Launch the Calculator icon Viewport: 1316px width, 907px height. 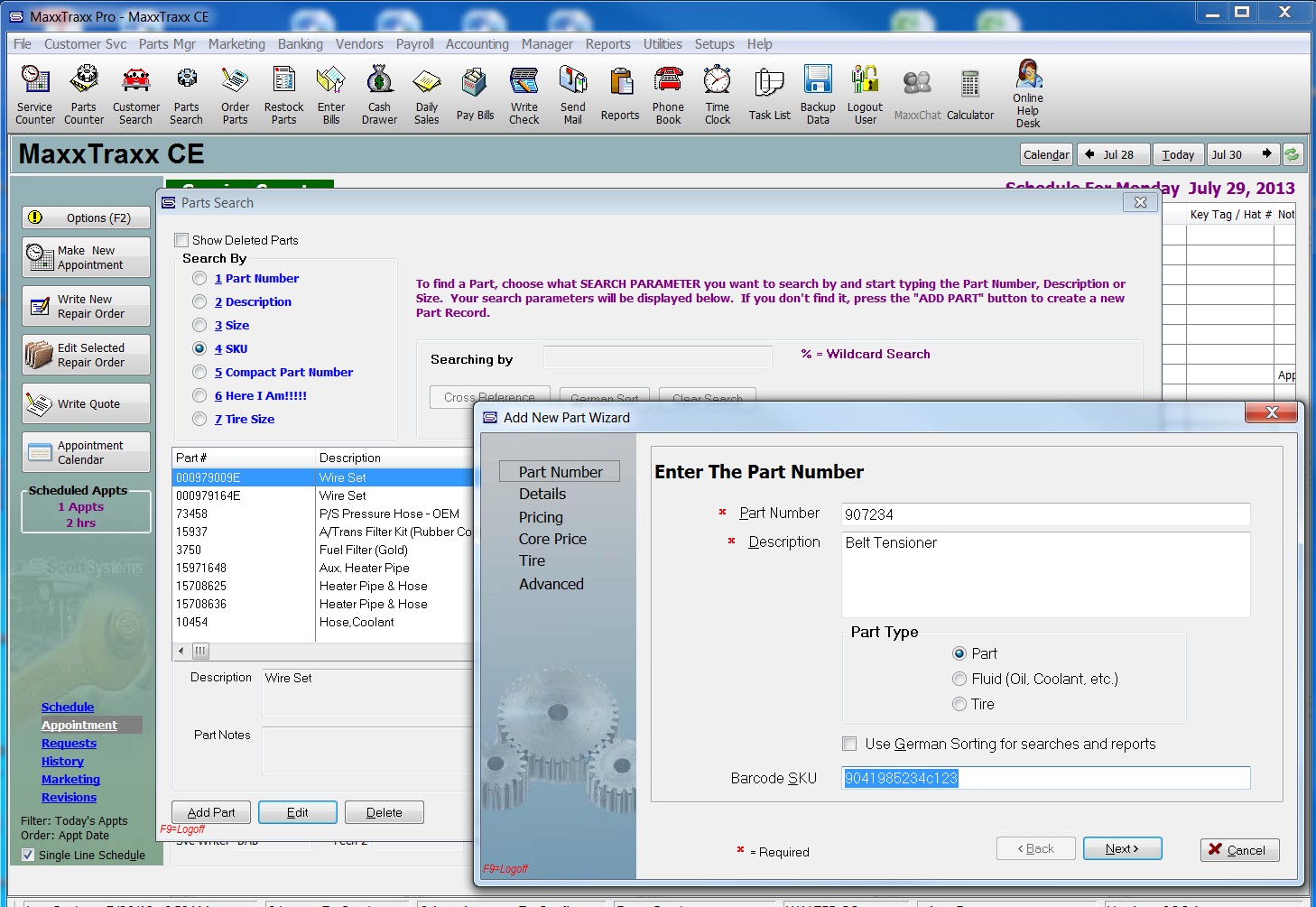(970, 95)
